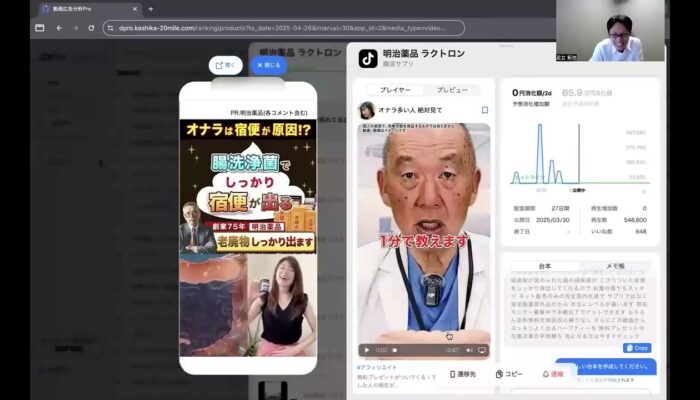Screen dimensions: 700x400
Task: Switch to the プレイヤー tab
Action: pos(395,90)
